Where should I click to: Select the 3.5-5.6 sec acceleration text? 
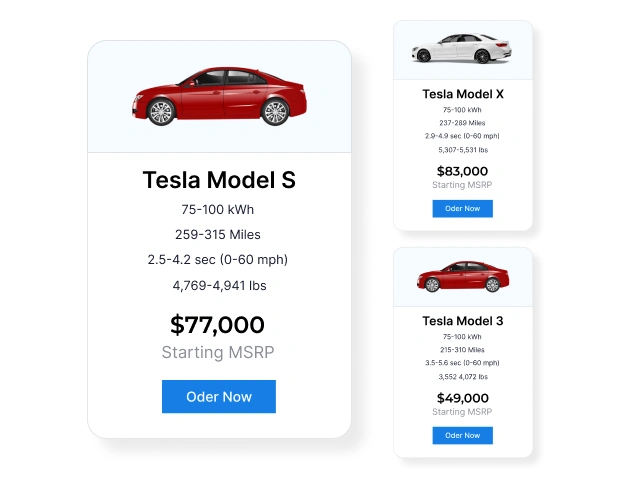[462, 363]
